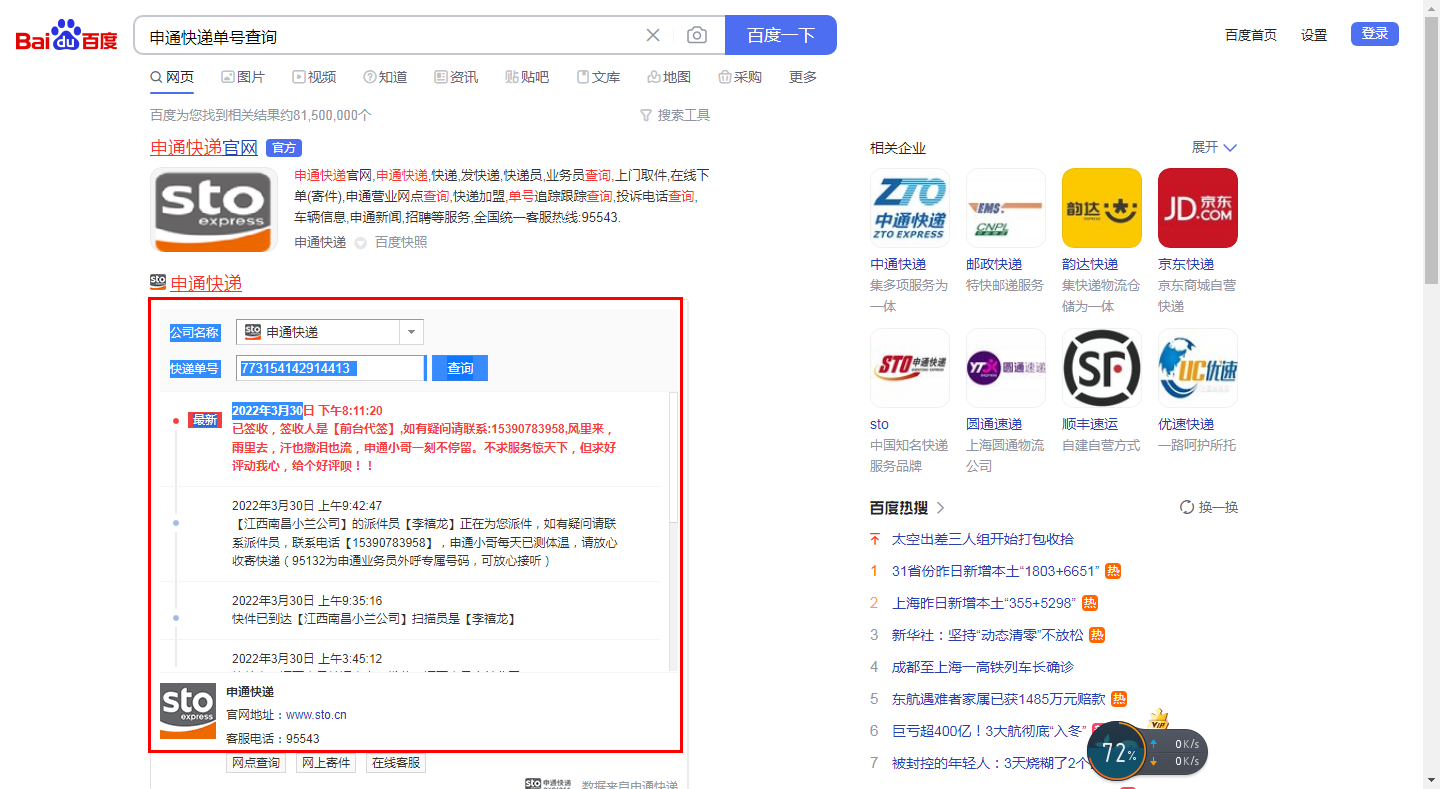This screenshot has height=789, width=1440.
Task: Click the 在线客服 button
Action: [396, 763]
